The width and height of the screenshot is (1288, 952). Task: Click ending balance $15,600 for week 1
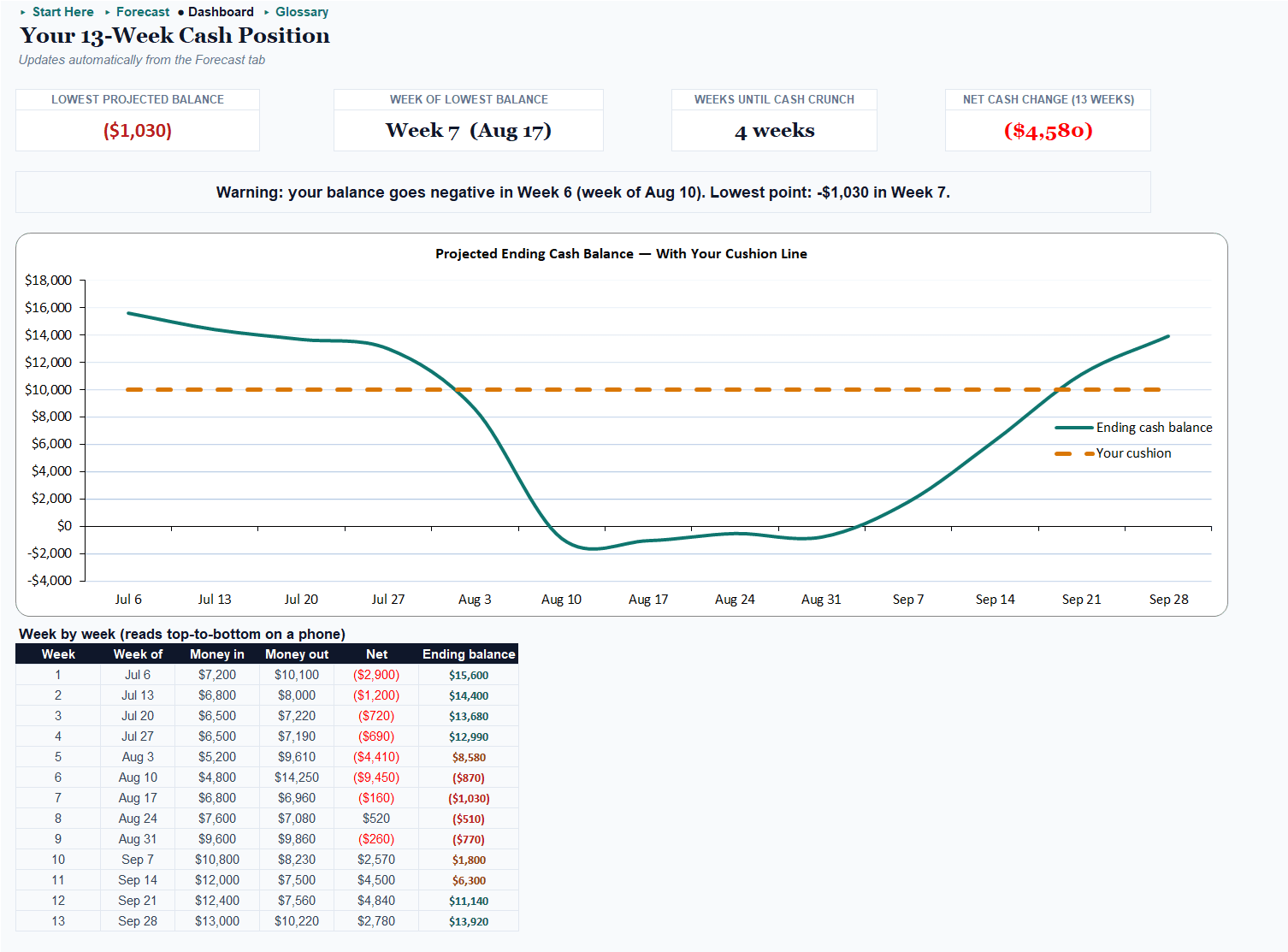pos(469,675)
